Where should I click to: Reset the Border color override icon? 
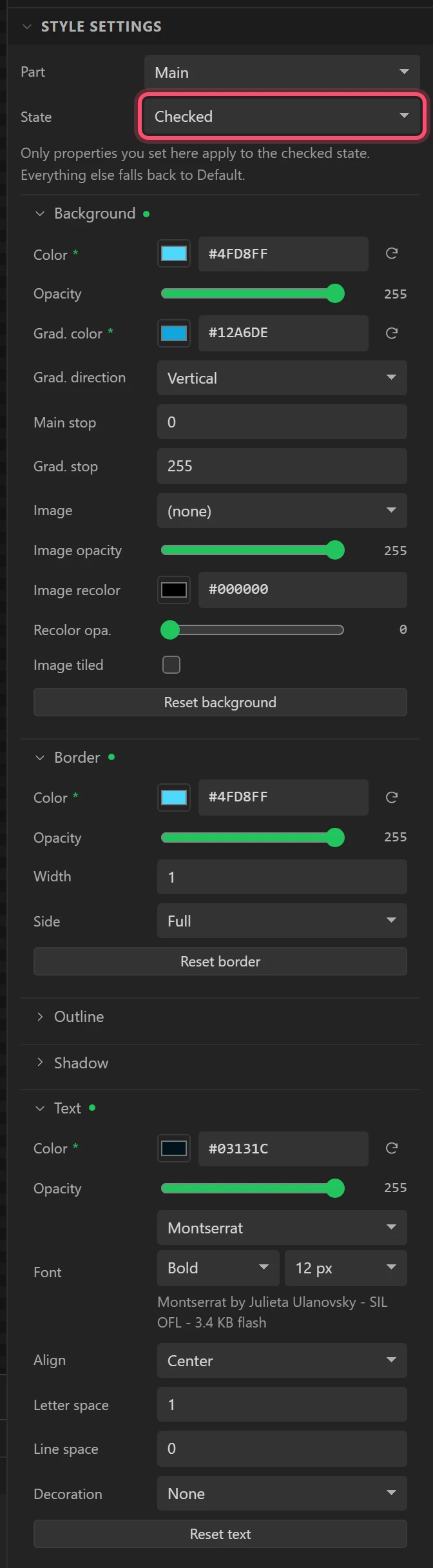pos(391,798)
